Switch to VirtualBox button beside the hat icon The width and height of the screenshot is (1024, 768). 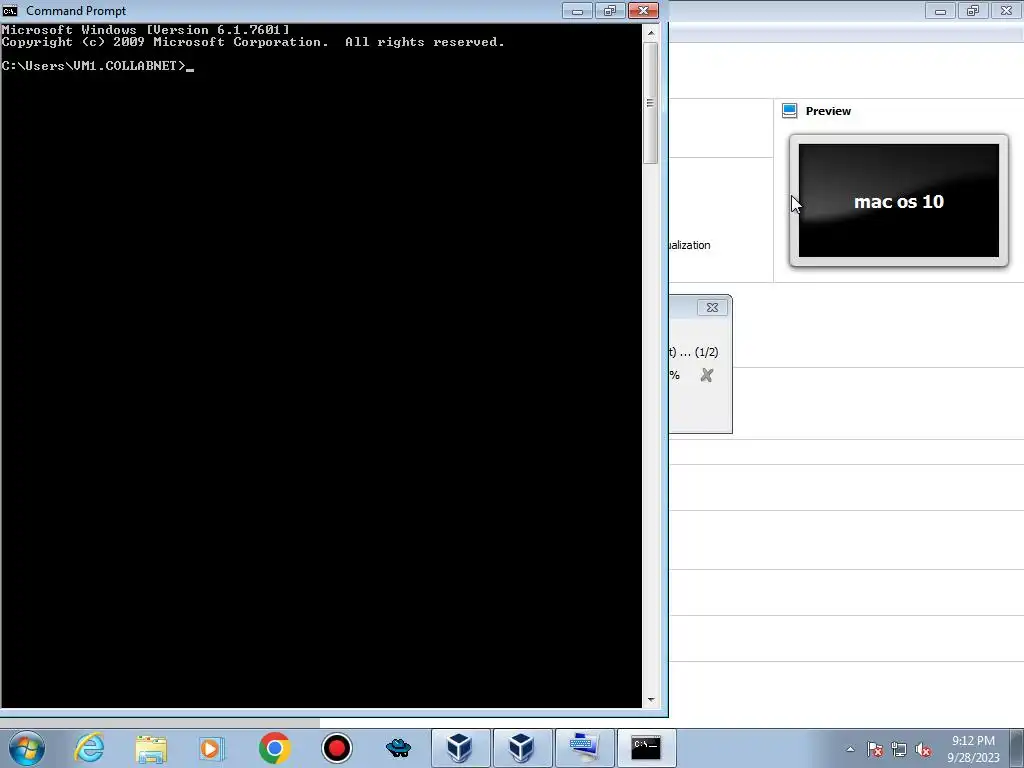tap(460, 748)
